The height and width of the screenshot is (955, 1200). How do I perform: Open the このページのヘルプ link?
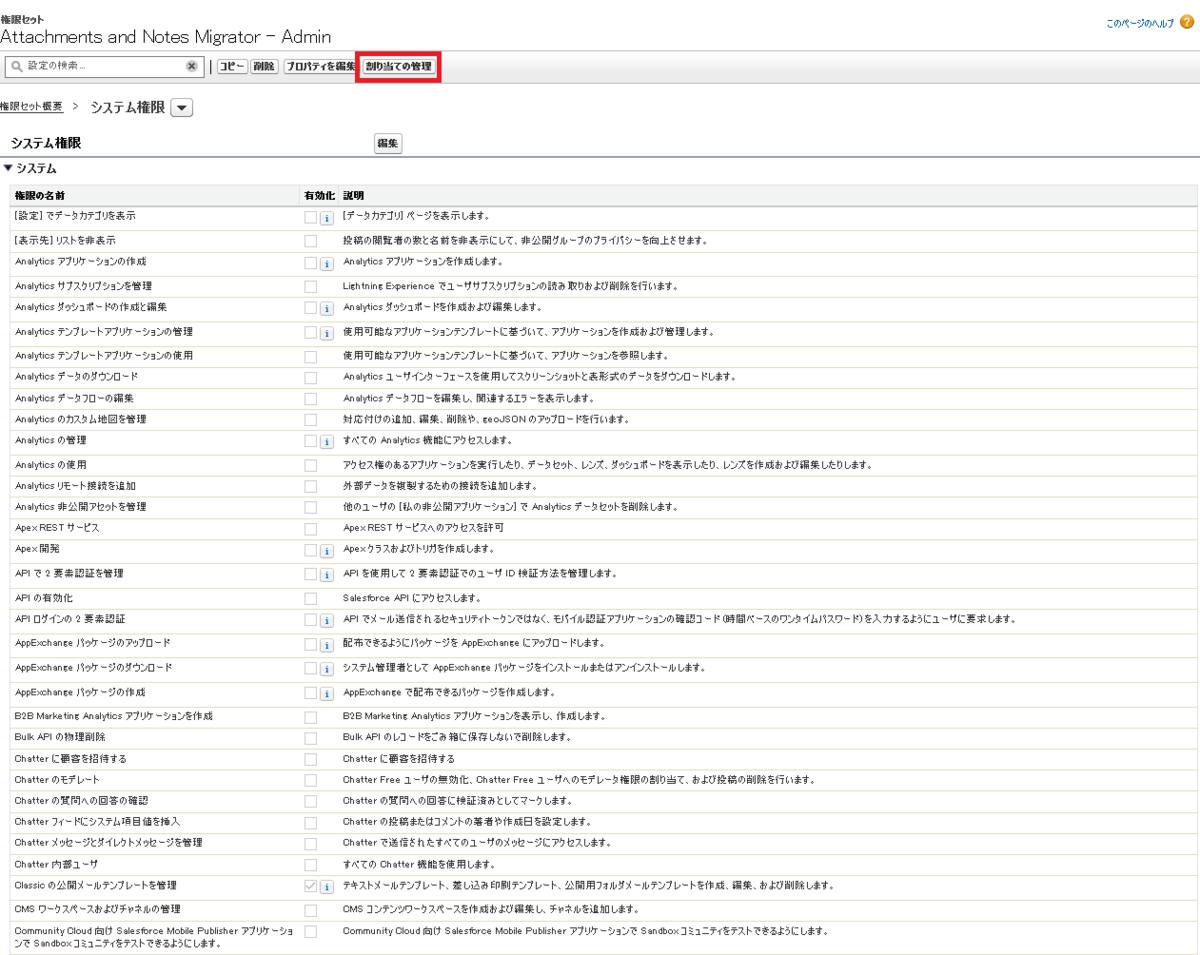(1140, 22)
